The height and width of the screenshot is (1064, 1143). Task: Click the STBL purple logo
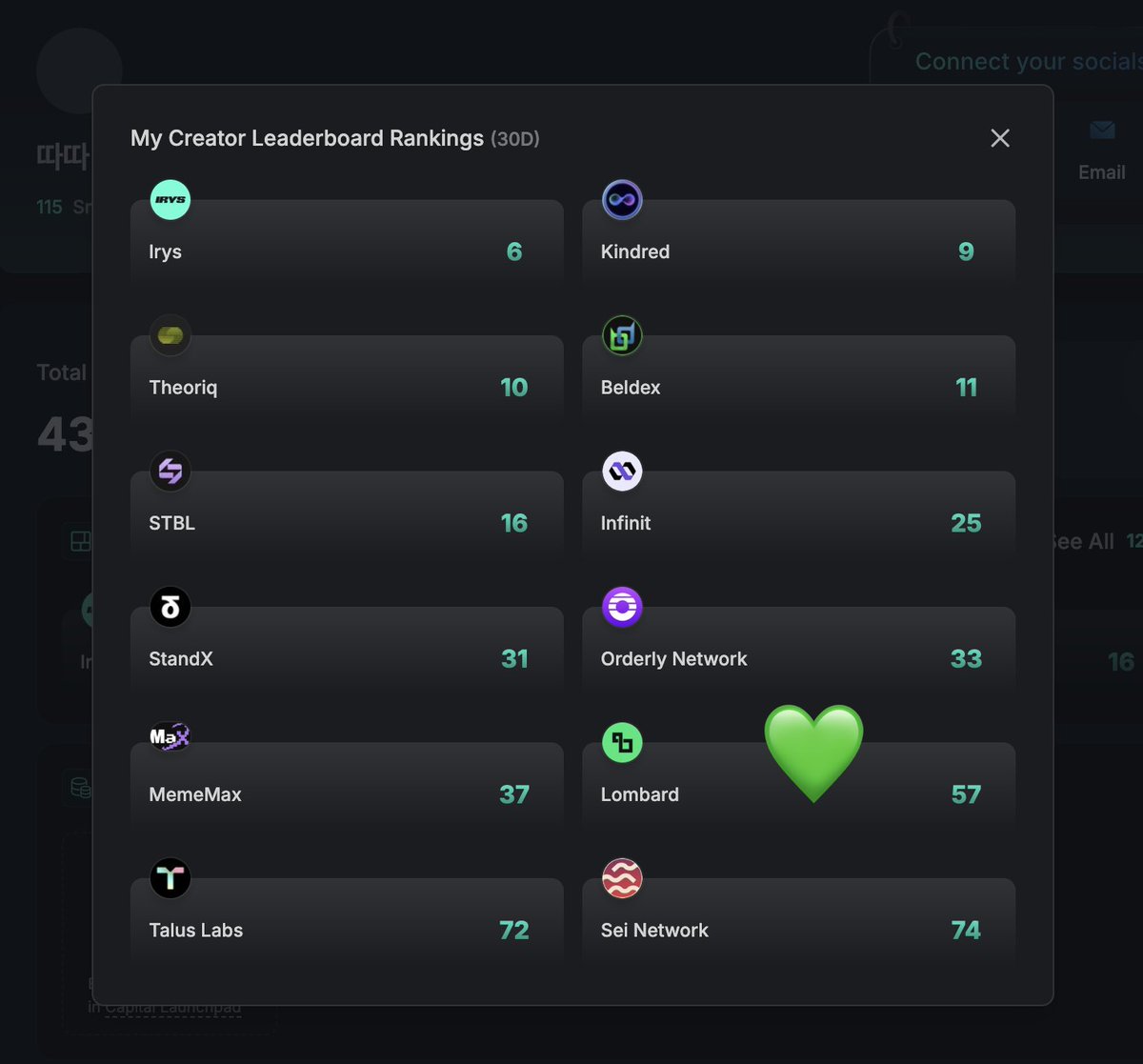point(170,472)
